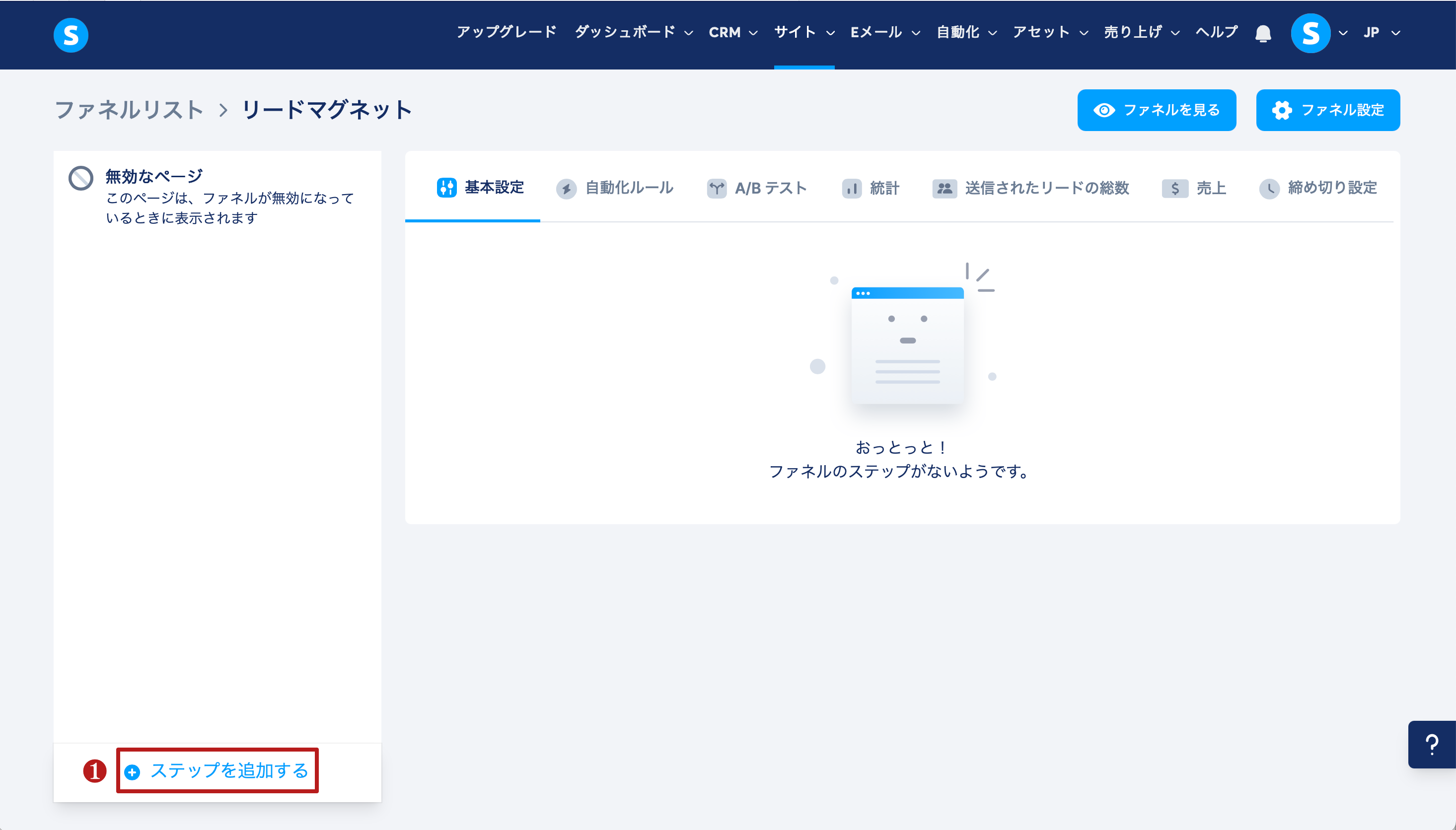Click the Systeme.io logo in the header
This screenshot has height=830, width=1456.
[x=71, y=35]
